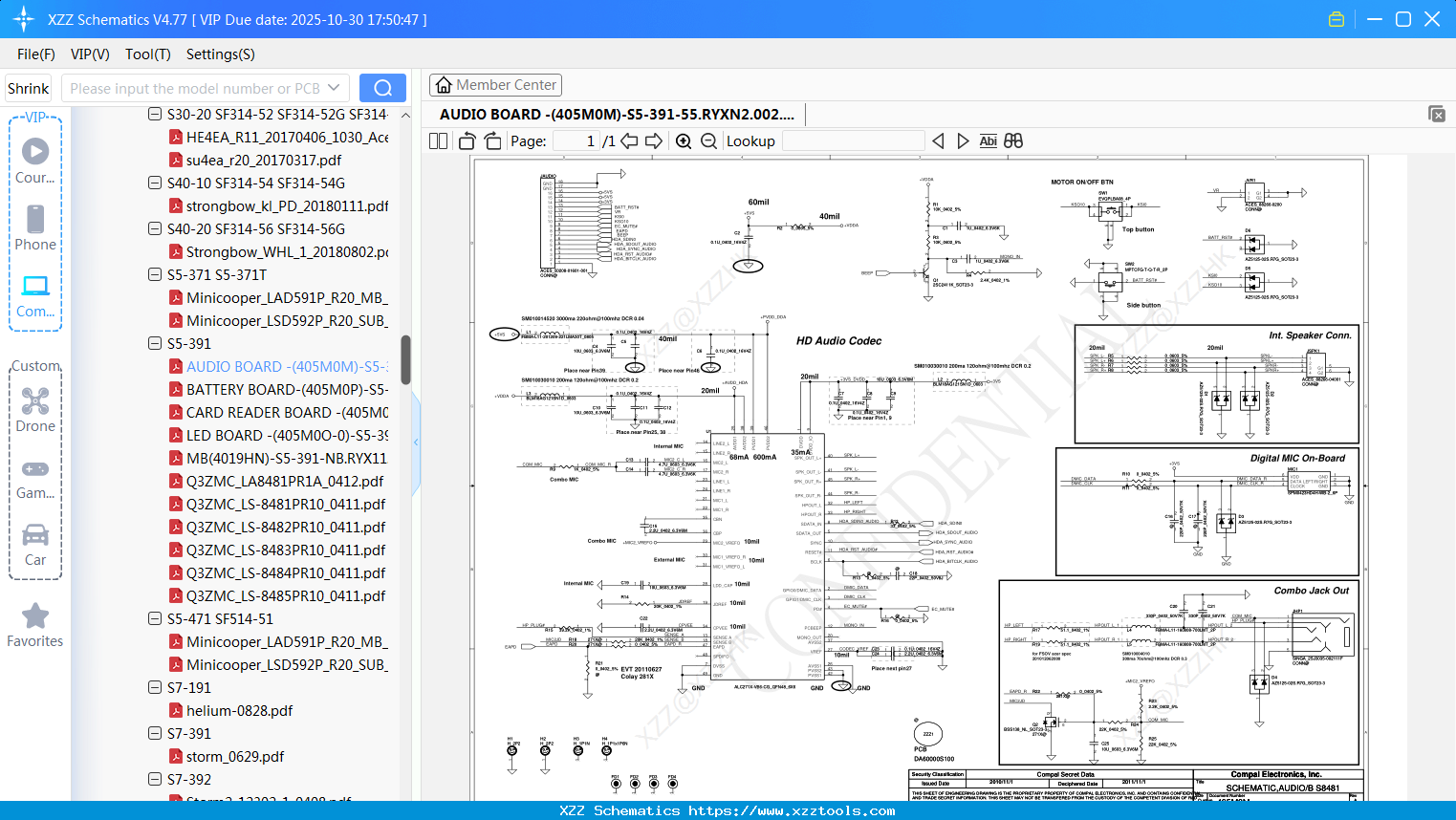Collapse the S40-10 SF314-54 folder

tap(155, 183)
